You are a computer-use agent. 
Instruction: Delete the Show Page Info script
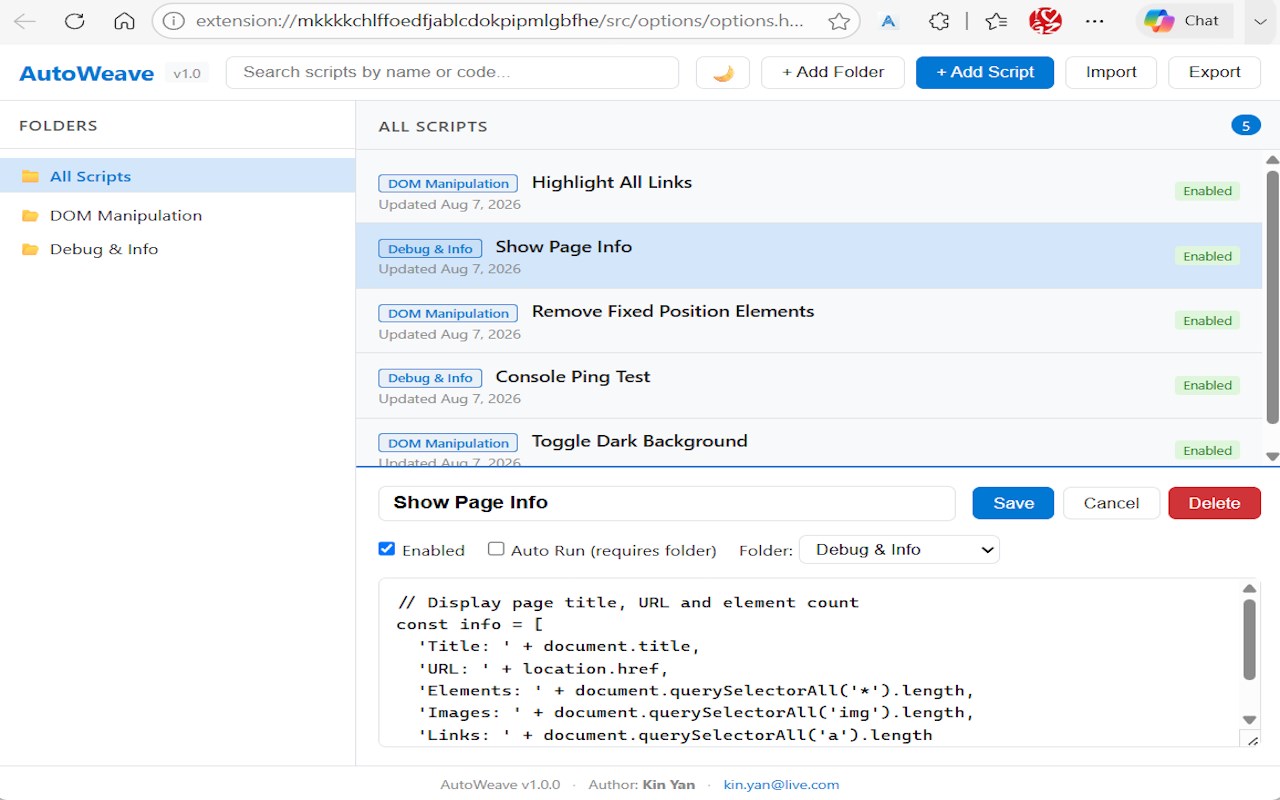click(x=1214, y=503)
